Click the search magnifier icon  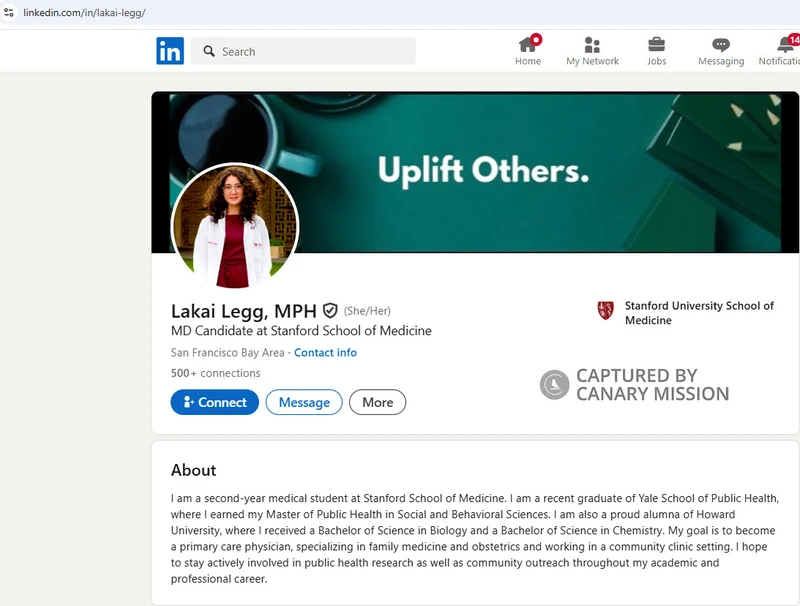(x=209, y=51)
